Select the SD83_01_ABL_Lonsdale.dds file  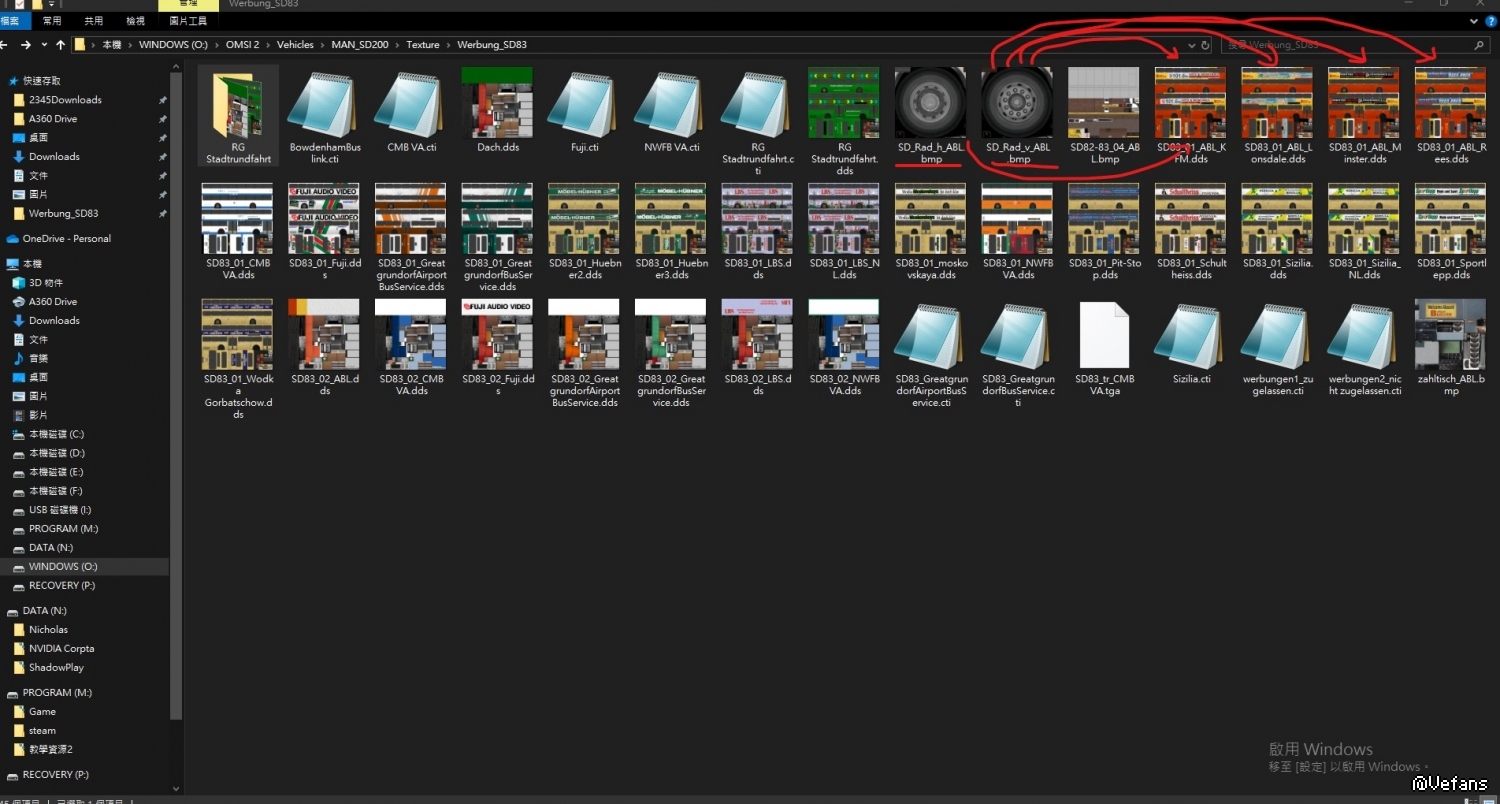(x=1277, y=103)
